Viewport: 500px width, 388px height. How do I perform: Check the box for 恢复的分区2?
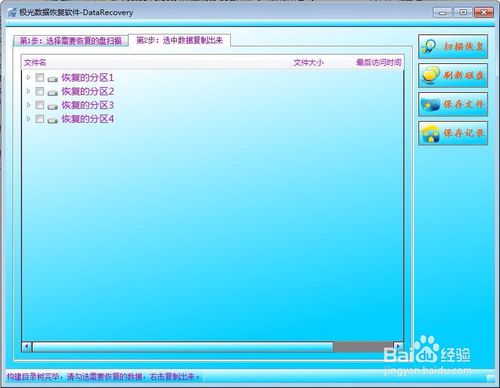click(x=40, y=91)
